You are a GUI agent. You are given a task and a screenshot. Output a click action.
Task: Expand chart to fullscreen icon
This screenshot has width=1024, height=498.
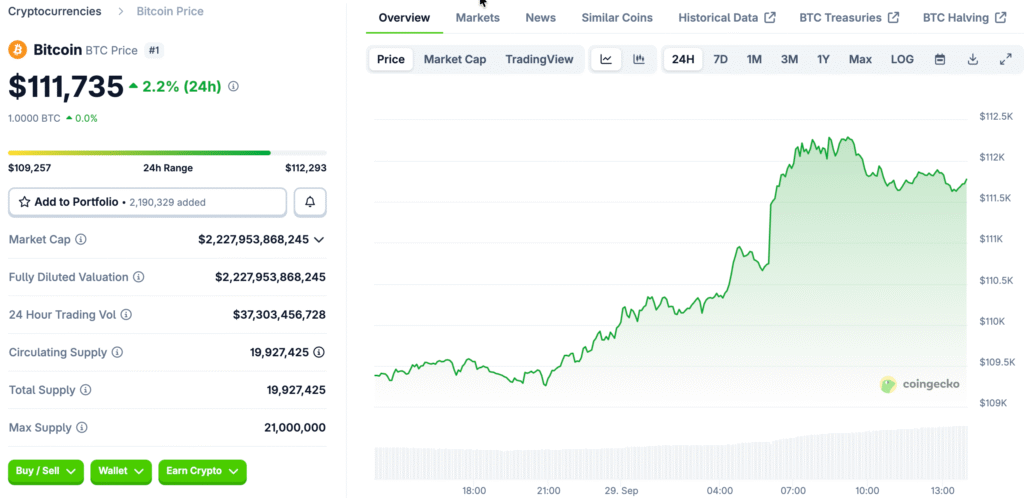[x=1005, y=59]
